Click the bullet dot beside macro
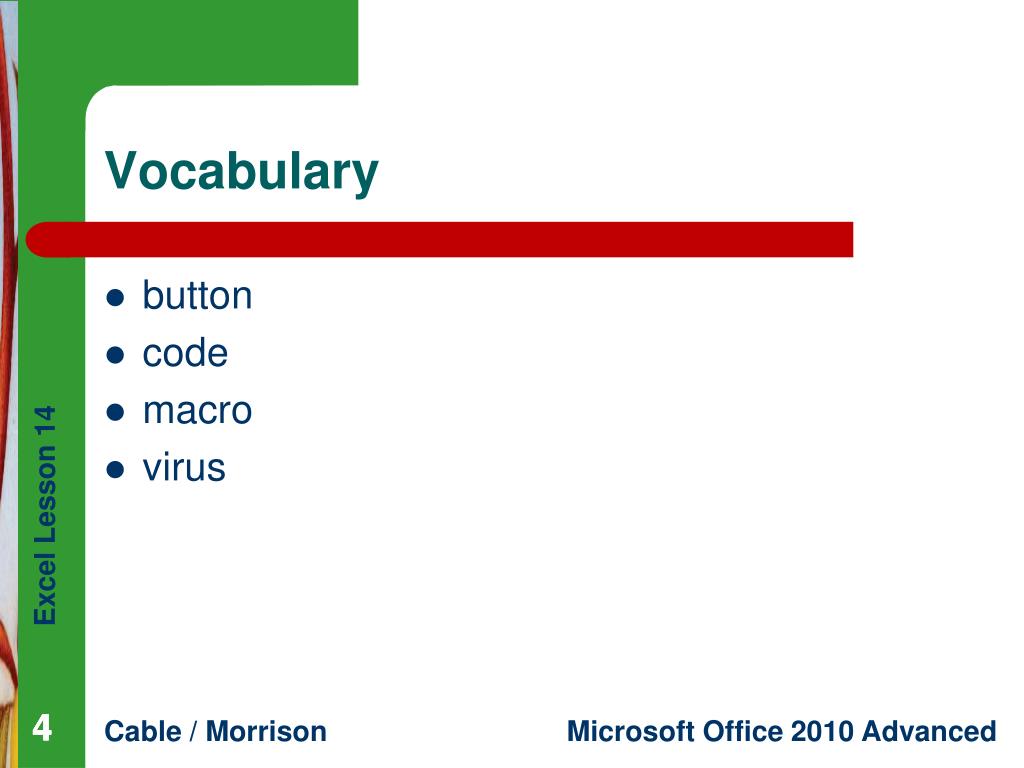The width and height of the screenshot is (1024, 768). coord(115,413)
